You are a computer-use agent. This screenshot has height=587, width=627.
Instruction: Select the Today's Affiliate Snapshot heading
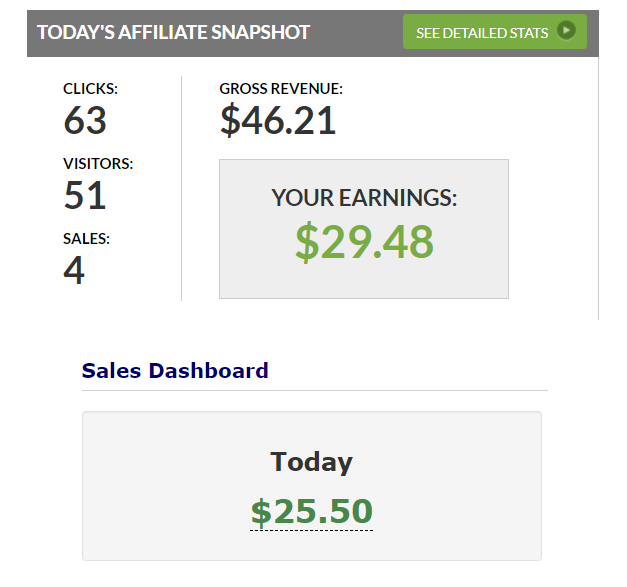(173, 32)
